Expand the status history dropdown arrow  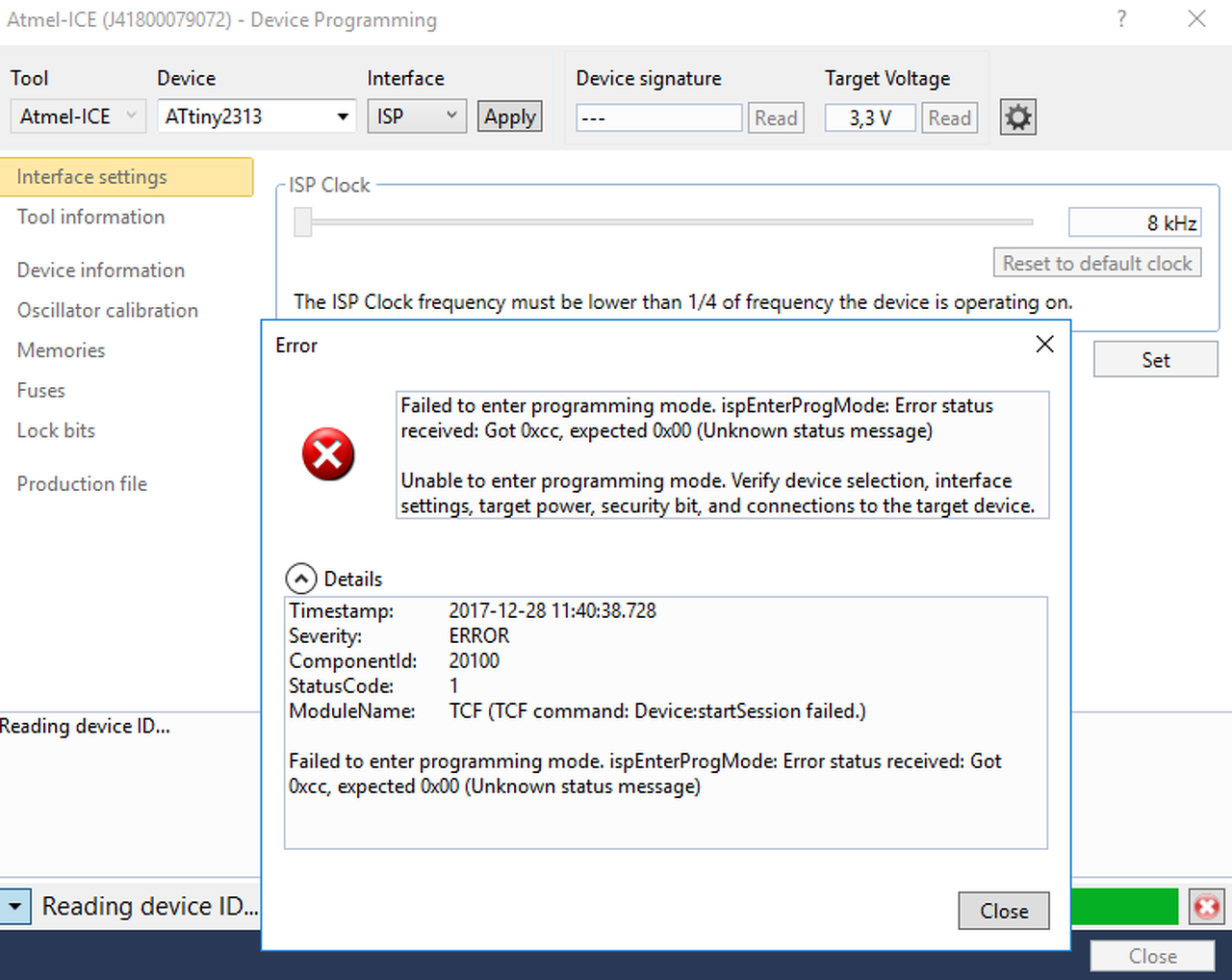click(x=14, y=907)
